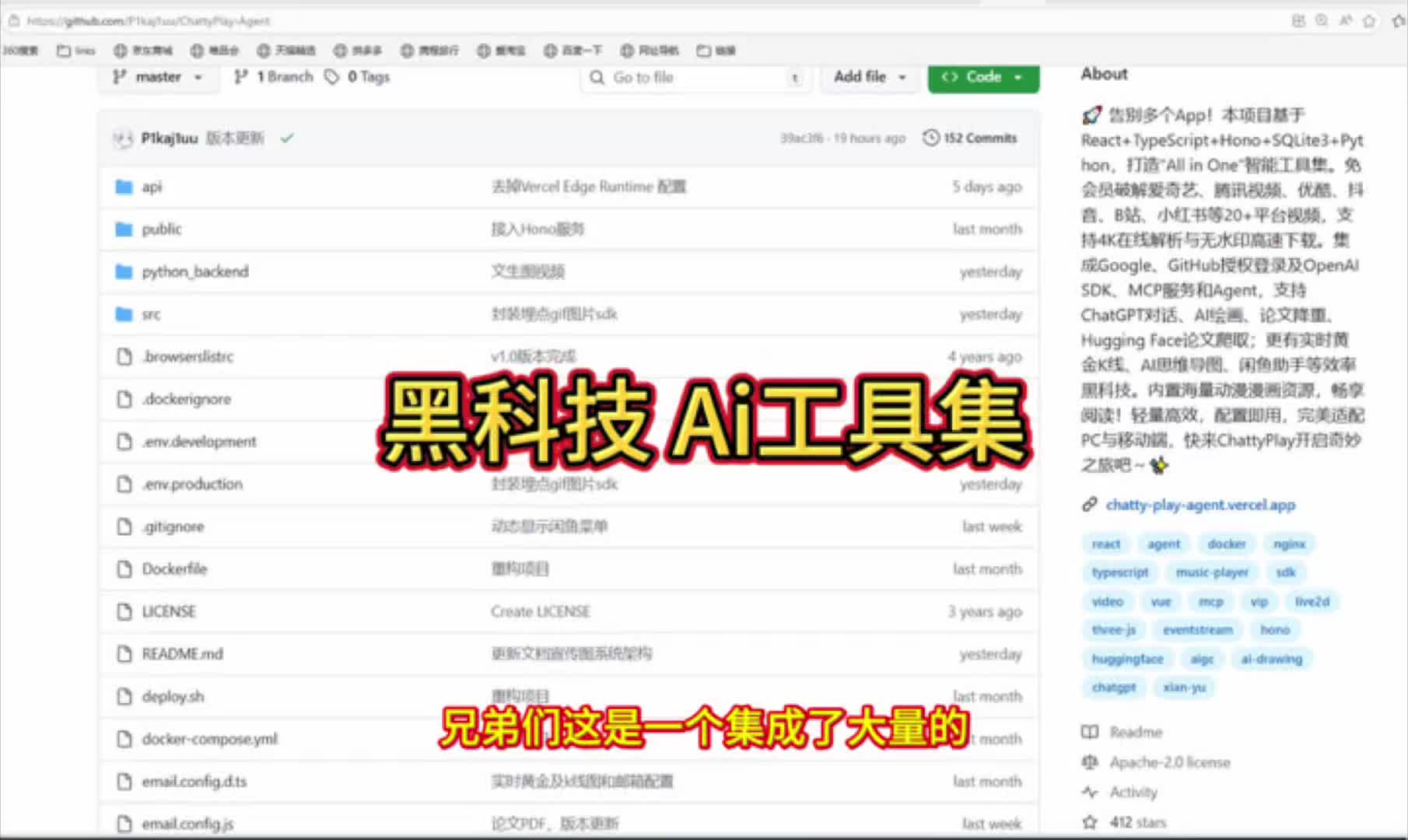Click the typescript topic tag
Viewport: 1408px width, 840px height.
tap(1120, 572)
